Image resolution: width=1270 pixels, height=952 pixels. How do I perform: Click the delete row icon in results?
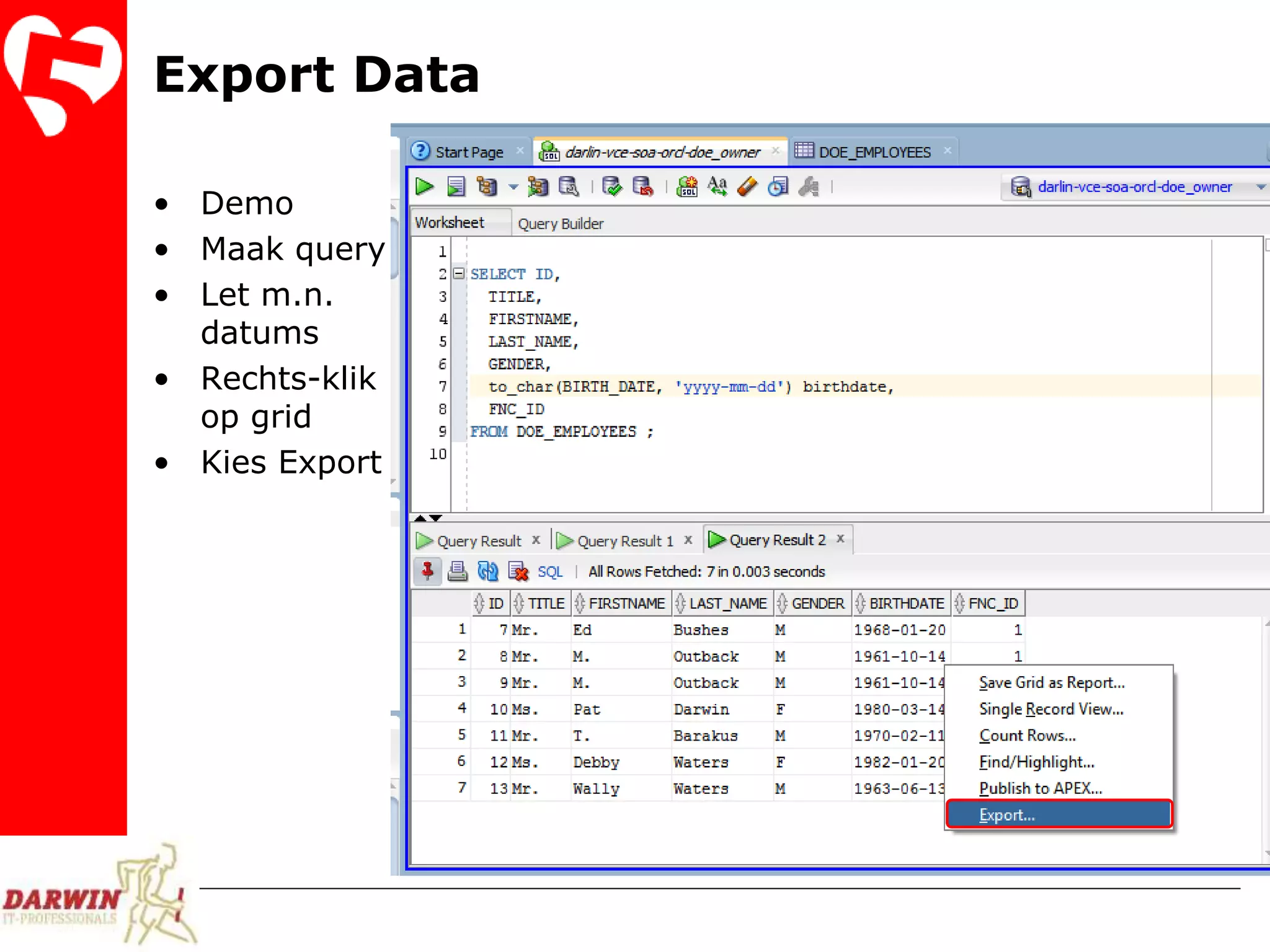coord(518,571)
